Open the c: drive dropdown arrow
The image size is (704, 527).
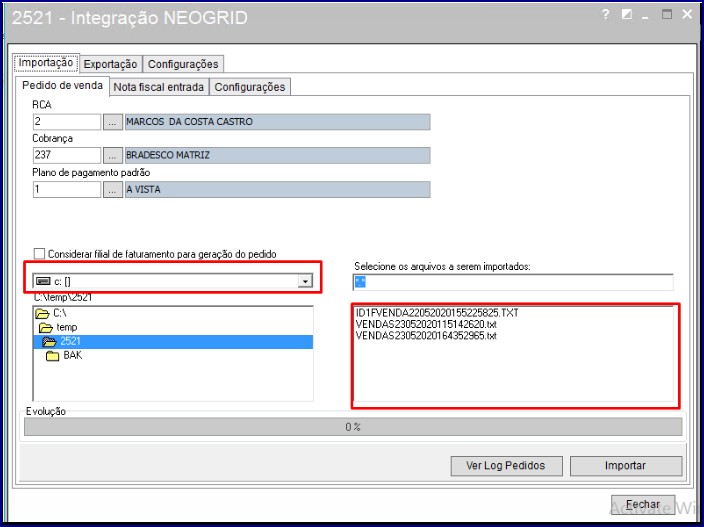pos(305,281)
